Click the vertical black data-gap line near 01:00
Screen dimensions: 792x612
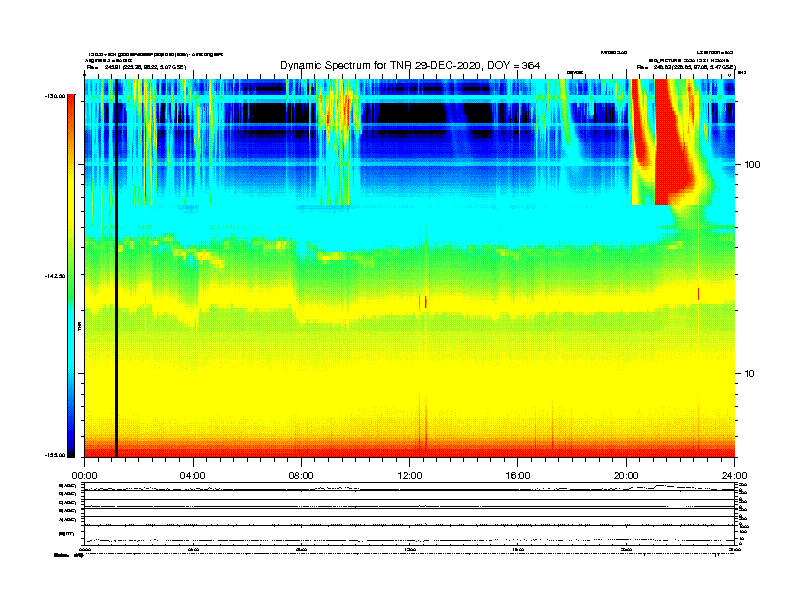(x=116, y=268)
